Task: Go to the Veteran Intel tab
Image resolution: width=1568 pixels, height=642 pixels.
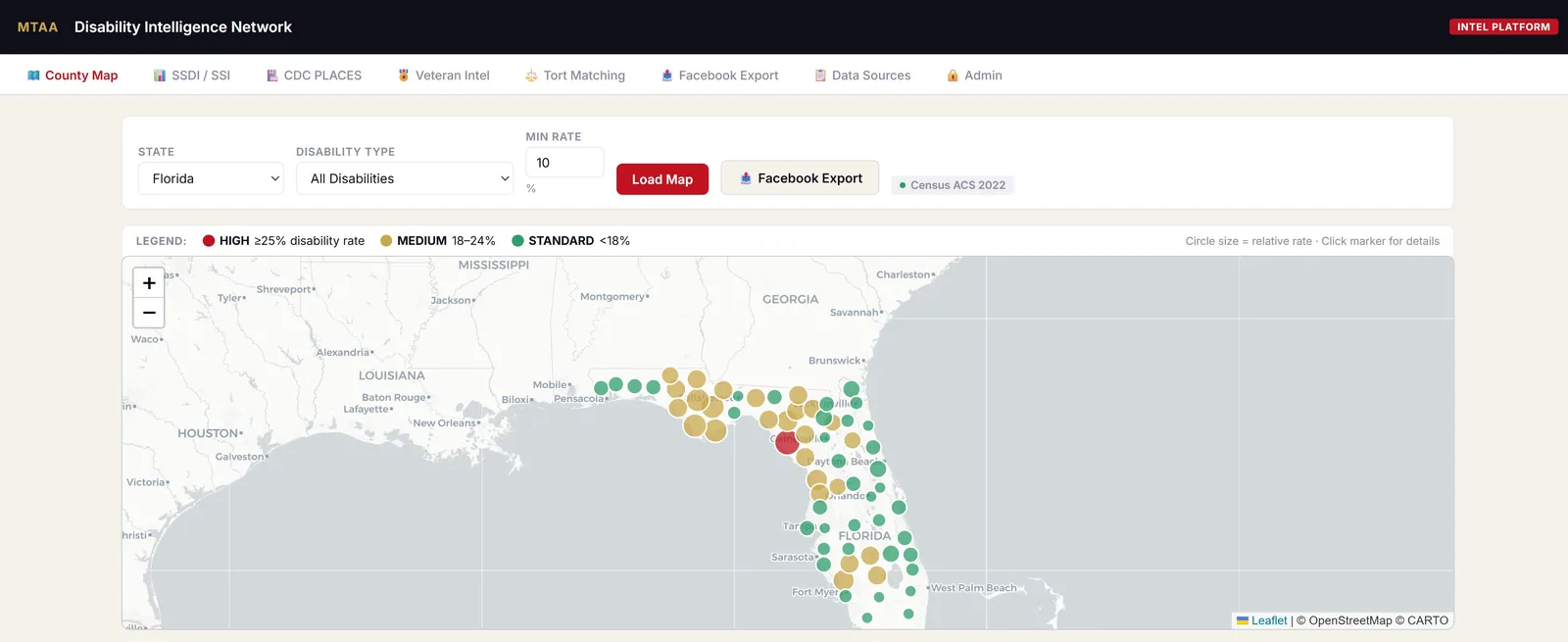Action: click(443, 75)
